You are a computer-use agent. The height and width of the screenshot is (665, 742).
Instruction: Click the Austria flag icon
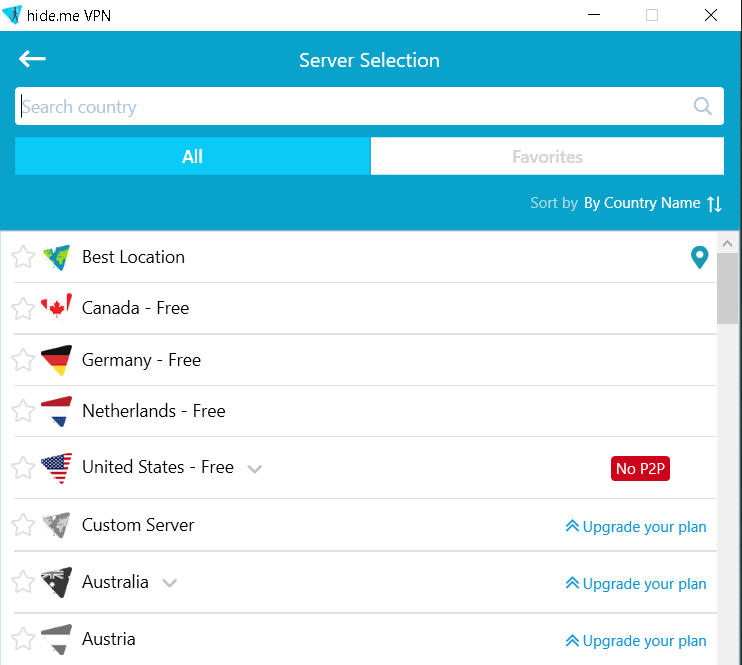coord(57,639)
